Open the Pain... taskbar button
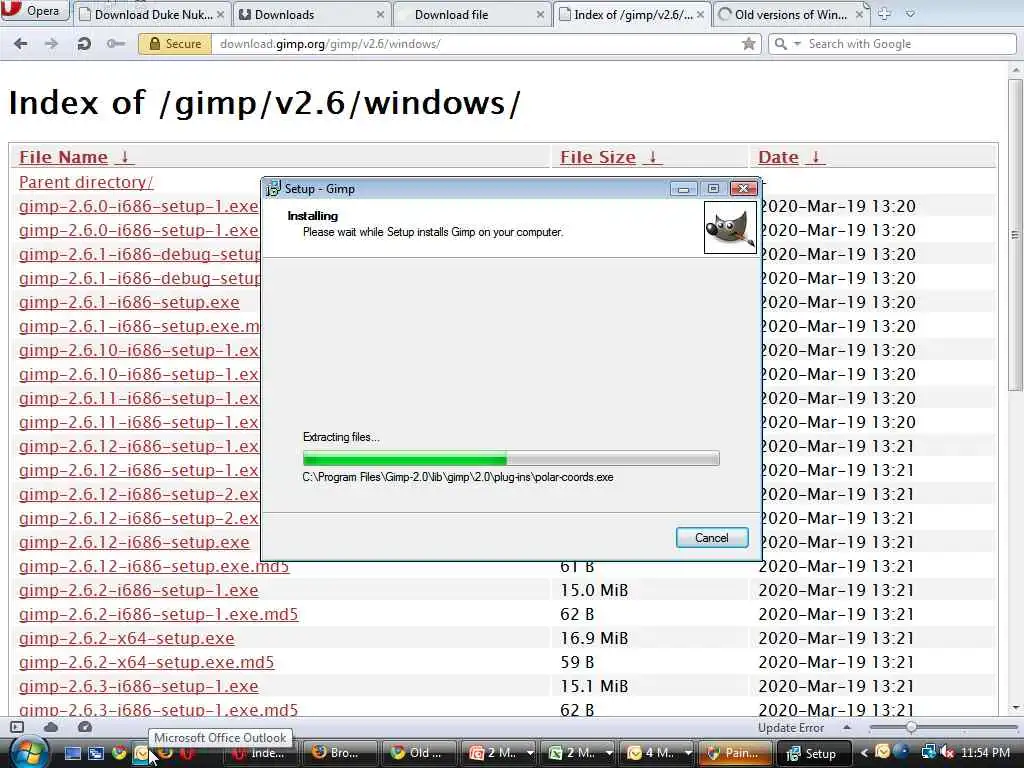Viewport: 1024px width, 768px height. (x=735, y=753)
